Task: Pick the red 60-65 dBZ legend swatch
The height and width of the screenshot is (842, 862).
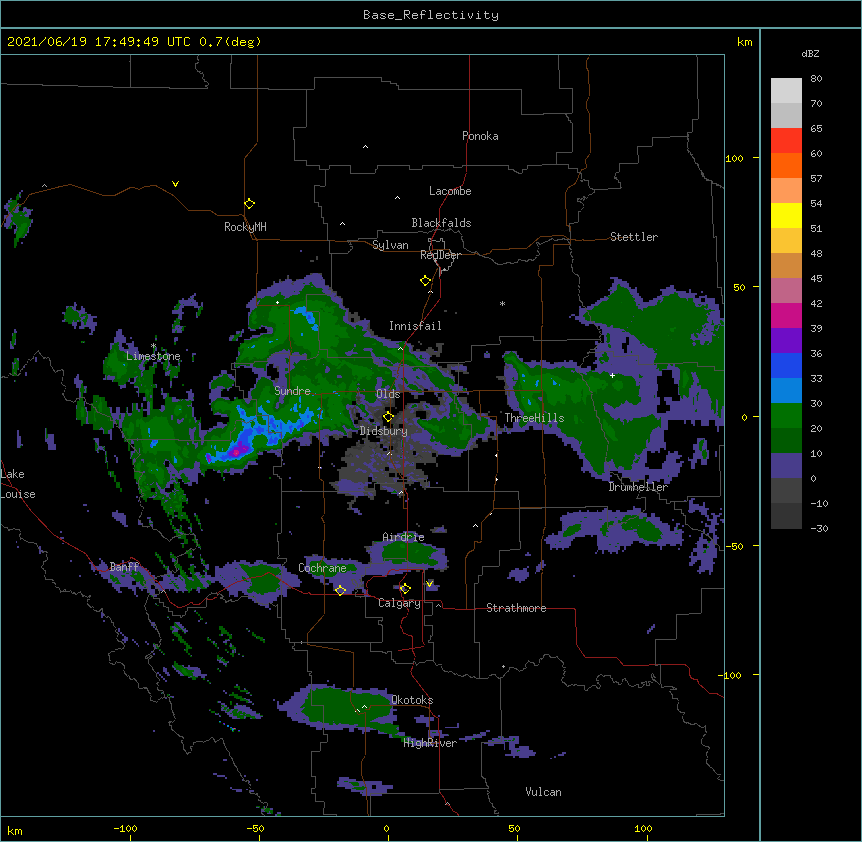Action: (x=786, y=141)
